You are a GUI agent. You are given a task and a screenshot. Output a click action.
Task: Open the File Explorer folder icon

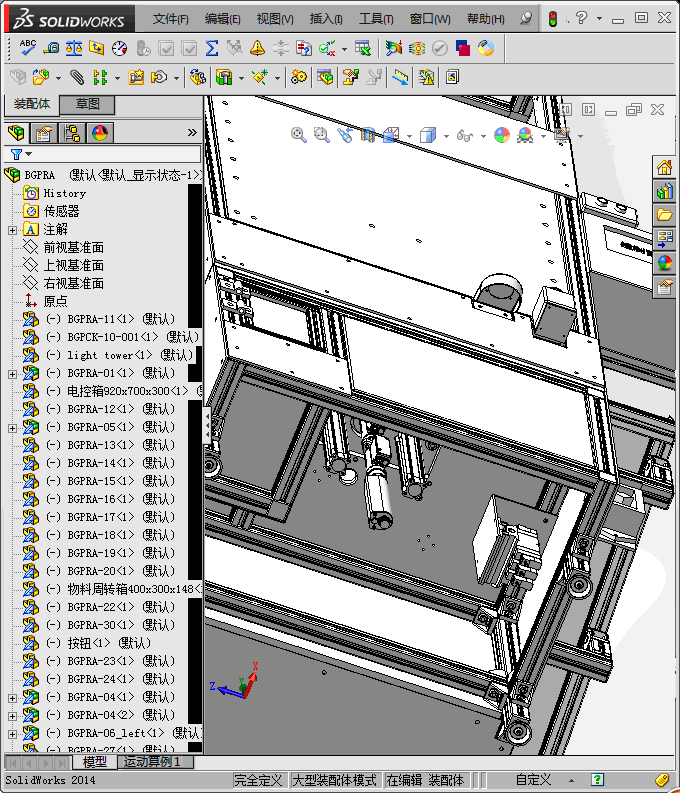pos(665,215)
